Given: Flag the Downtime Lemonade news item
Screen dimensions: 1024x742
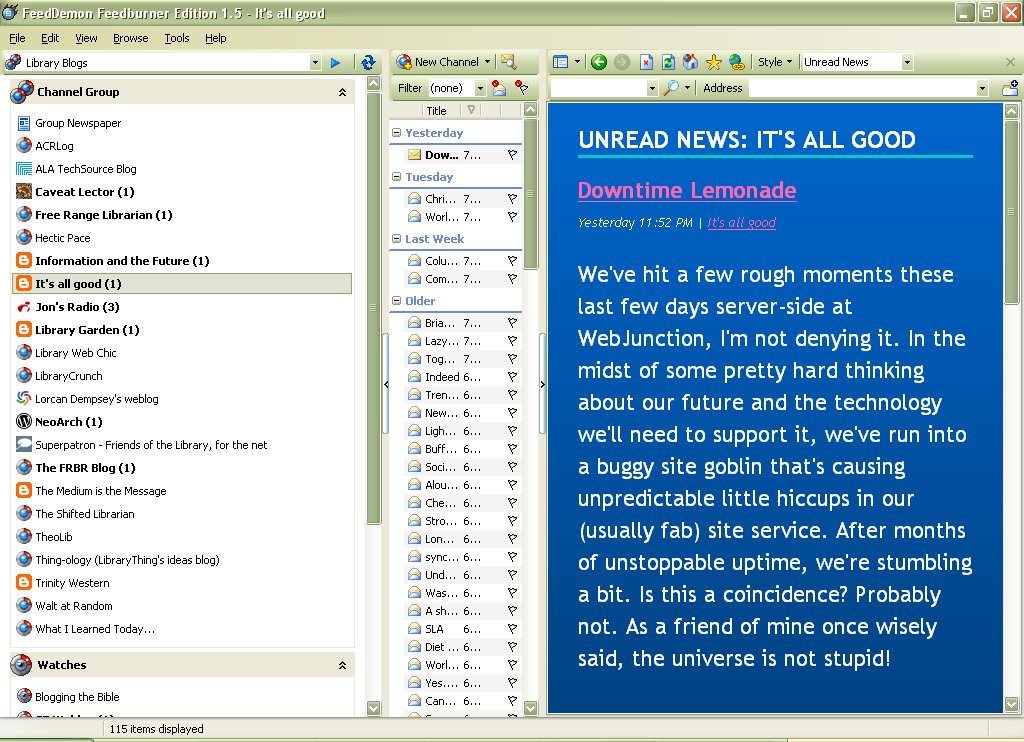Looking at the screenshot, I should click(x=512, y=155).
